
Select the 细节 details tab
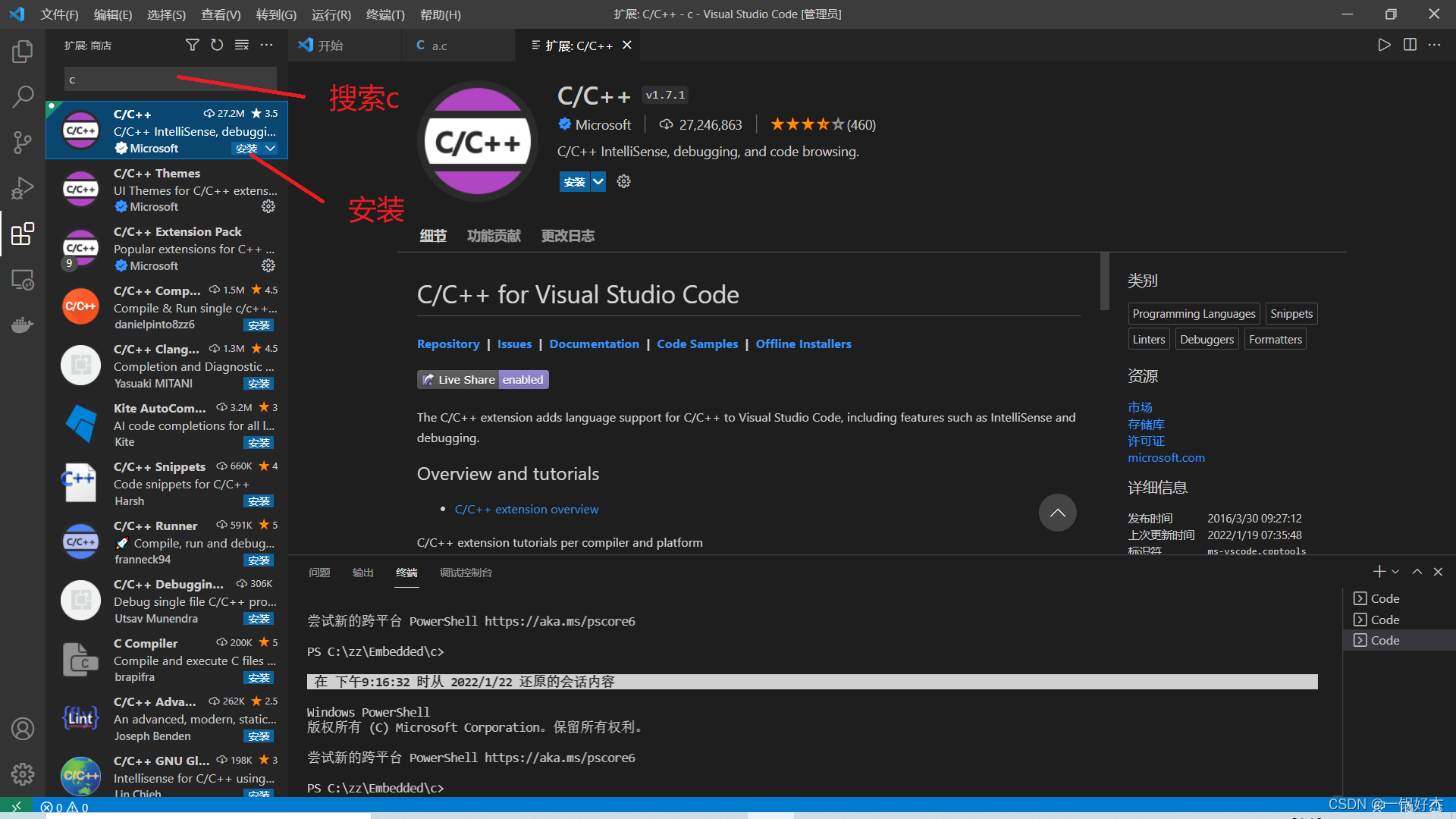[x=433, y=236]
